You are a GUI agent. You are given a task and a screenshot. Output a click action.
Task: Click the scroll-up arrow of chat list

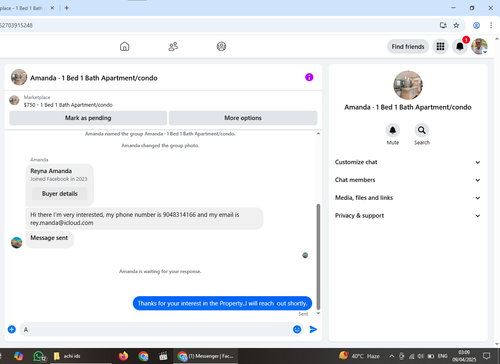tap(318, 134)
